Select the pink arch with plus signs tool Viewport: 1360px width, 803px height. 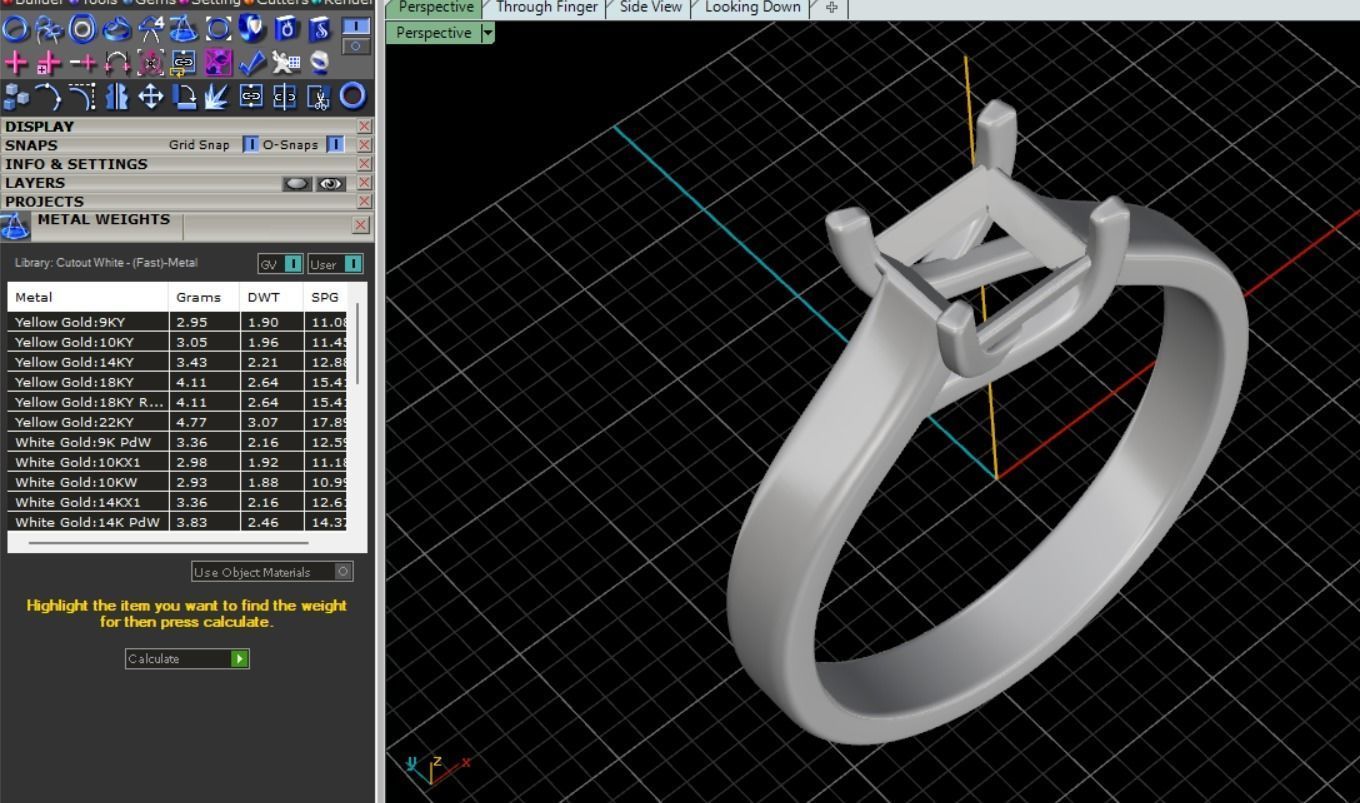coord(116,63)
